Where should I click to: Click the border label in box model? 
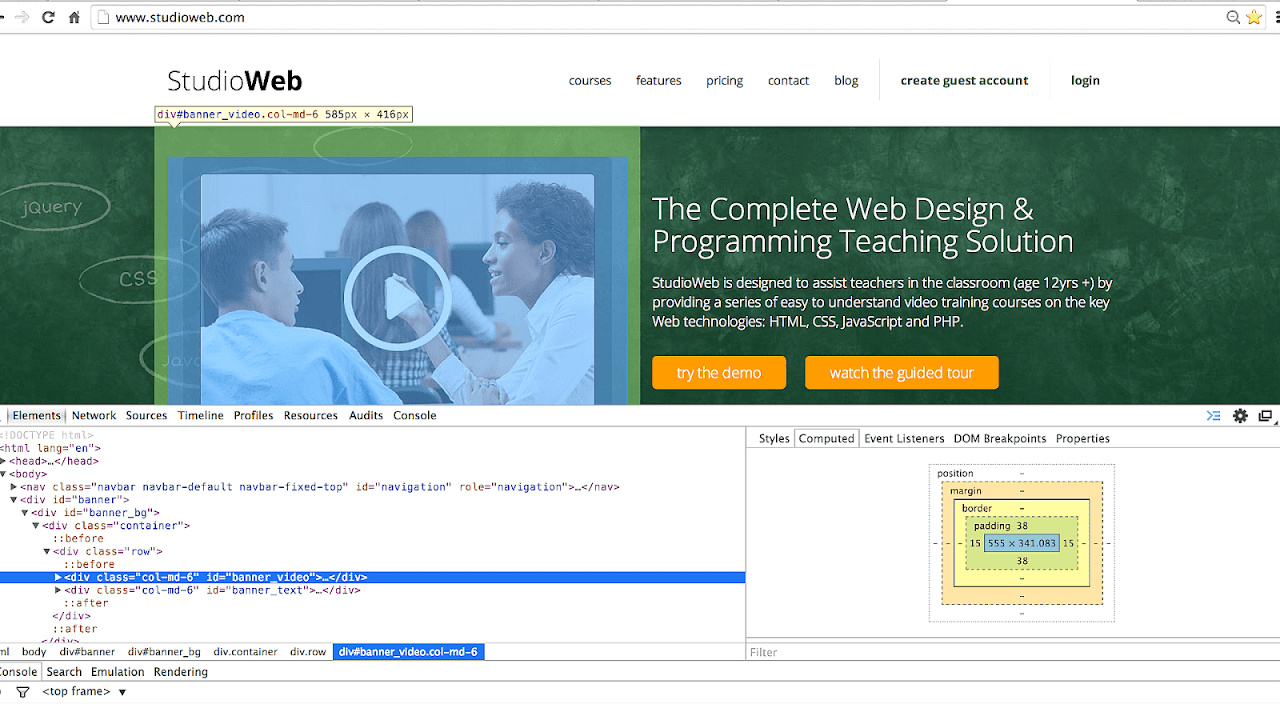pyautogui.click(x=977, y=509)
